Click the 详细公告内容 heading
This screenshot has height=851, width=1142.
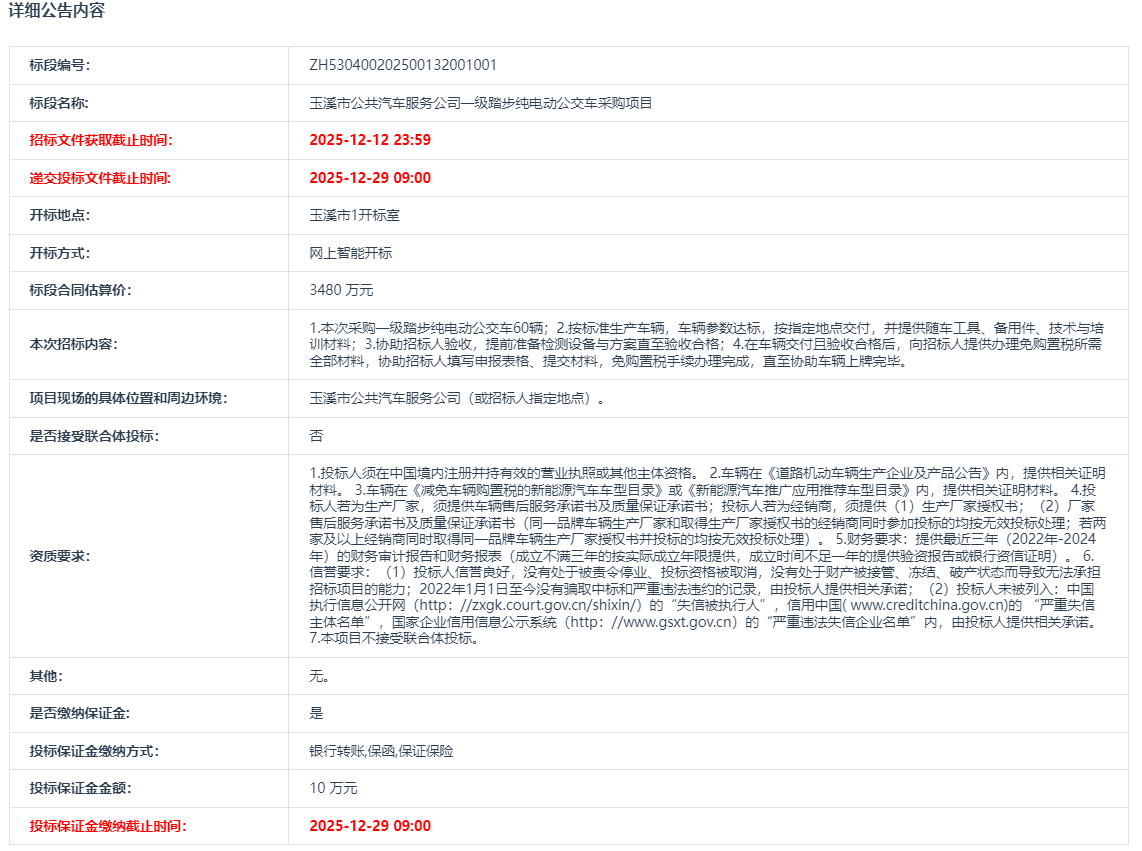[x=57, y=12]
